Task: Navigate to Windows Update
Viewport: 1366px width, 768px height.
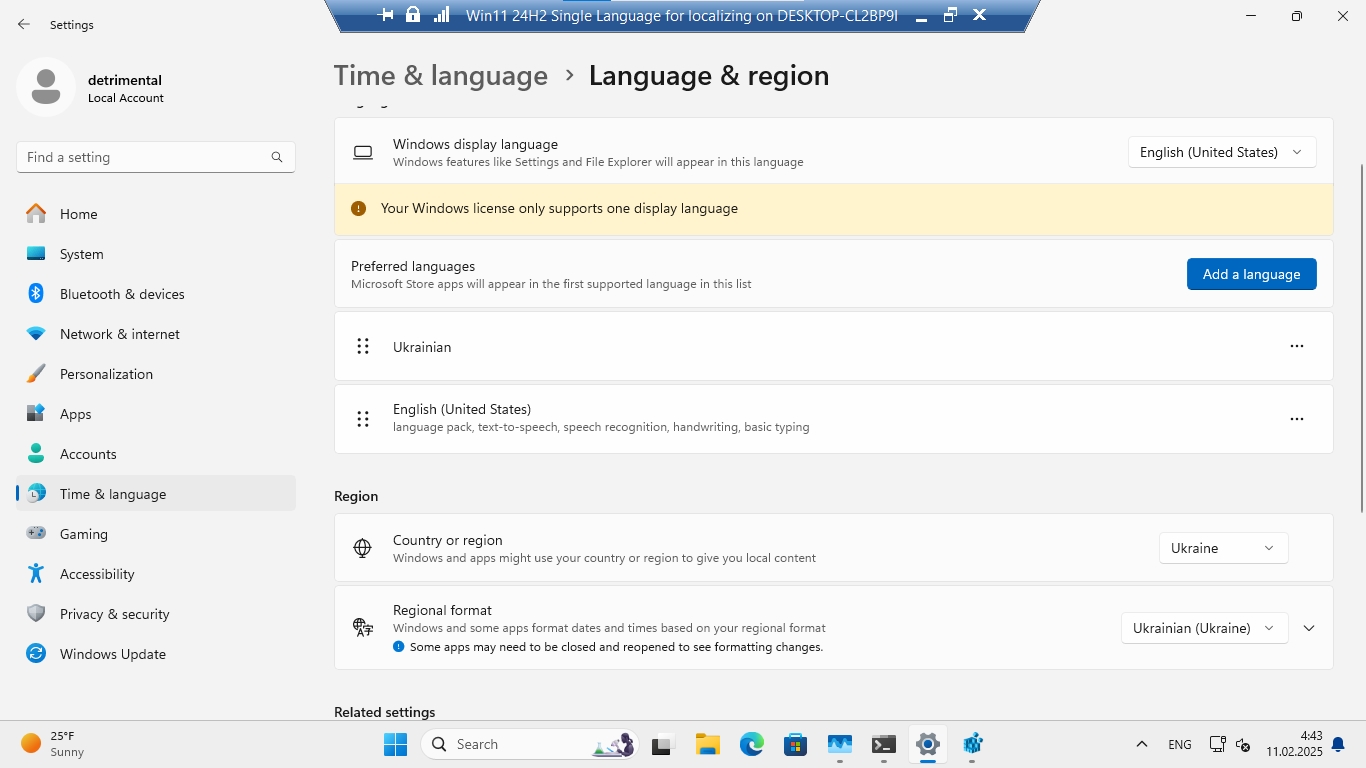Action: 112,654
